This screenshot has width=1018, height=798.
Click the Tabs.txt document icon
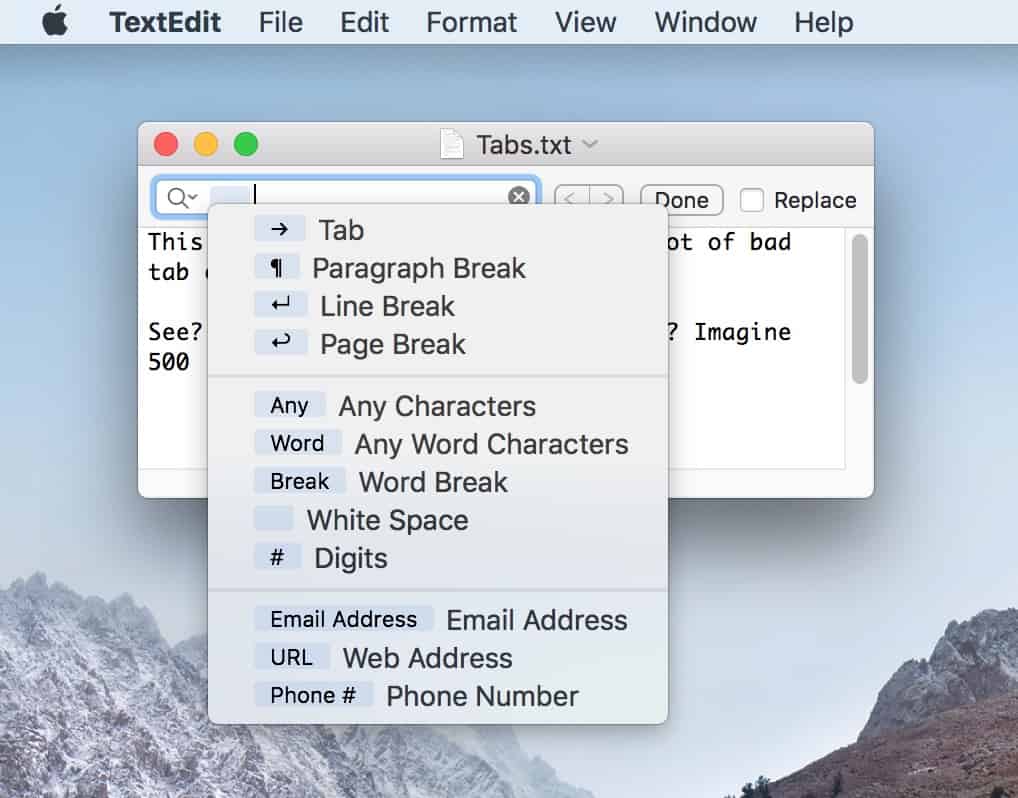(x=452, y=144)
